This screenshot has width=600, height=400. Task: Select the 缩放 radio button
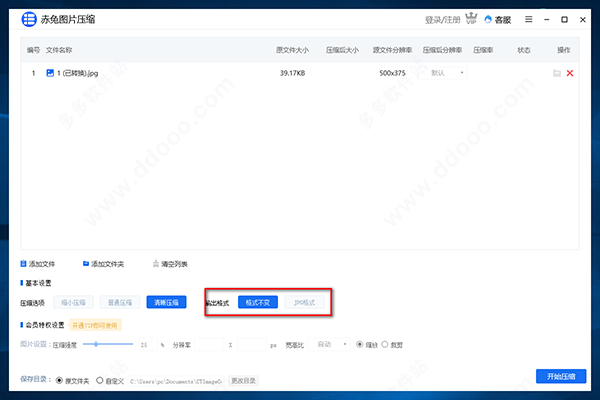point(359,344)
